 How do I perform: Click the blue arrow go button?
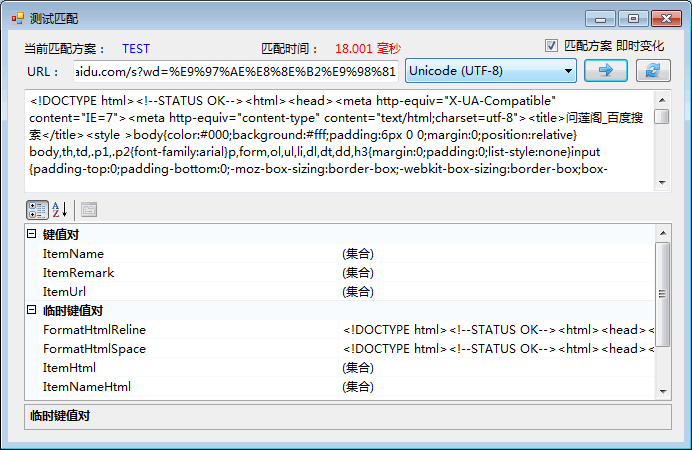point(606,71)
